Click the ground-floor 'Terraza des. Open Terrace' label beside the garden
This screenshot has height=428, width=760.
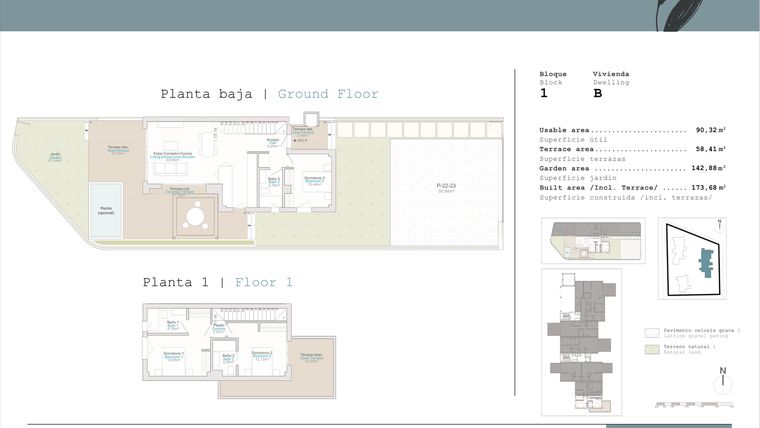point(118,149)
